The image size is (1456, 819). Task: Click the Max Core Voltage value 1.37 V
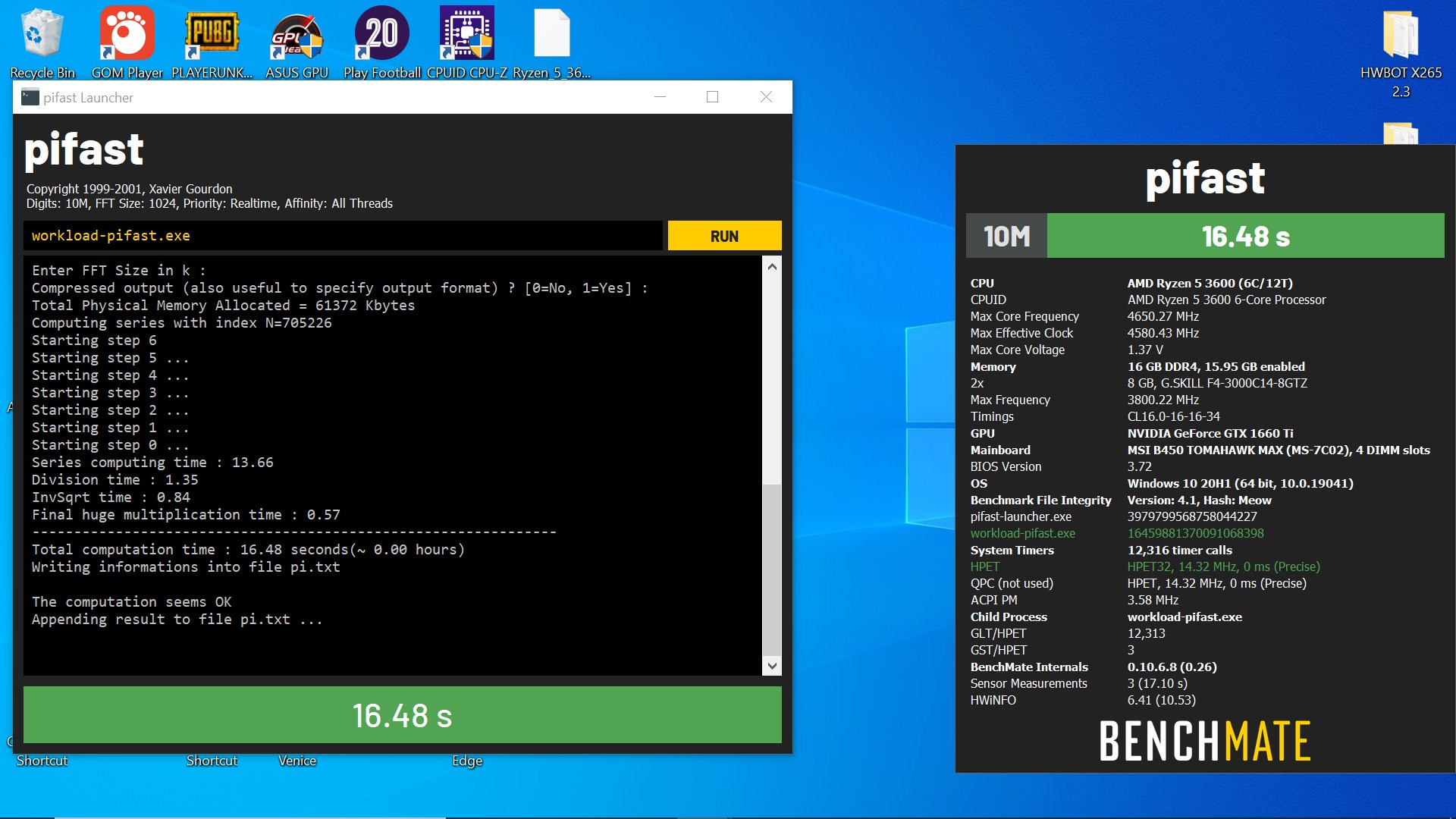pyautogui.click(x=1144, y=350)
